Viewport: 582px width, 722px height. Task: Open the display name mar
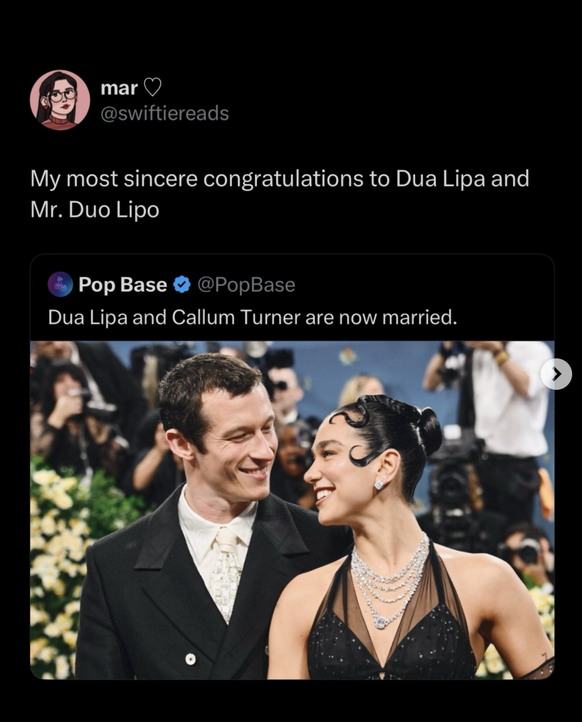pos(119,87)
